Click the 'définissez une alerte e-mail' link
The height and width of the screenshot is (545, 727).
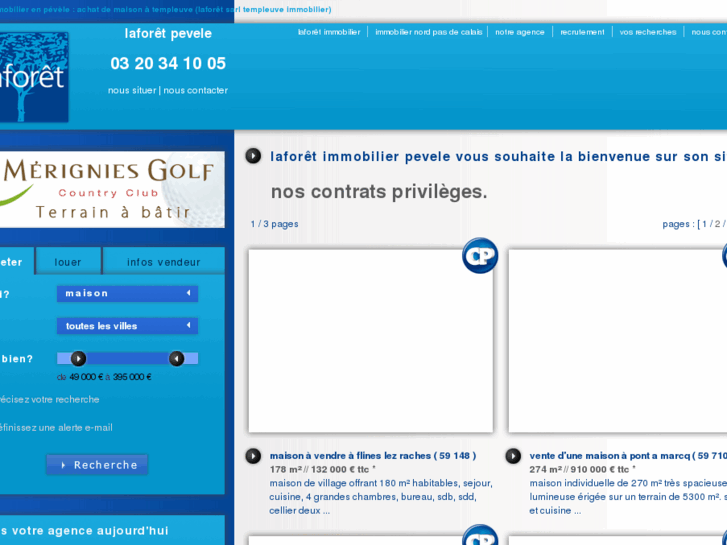tap(56, 428)
